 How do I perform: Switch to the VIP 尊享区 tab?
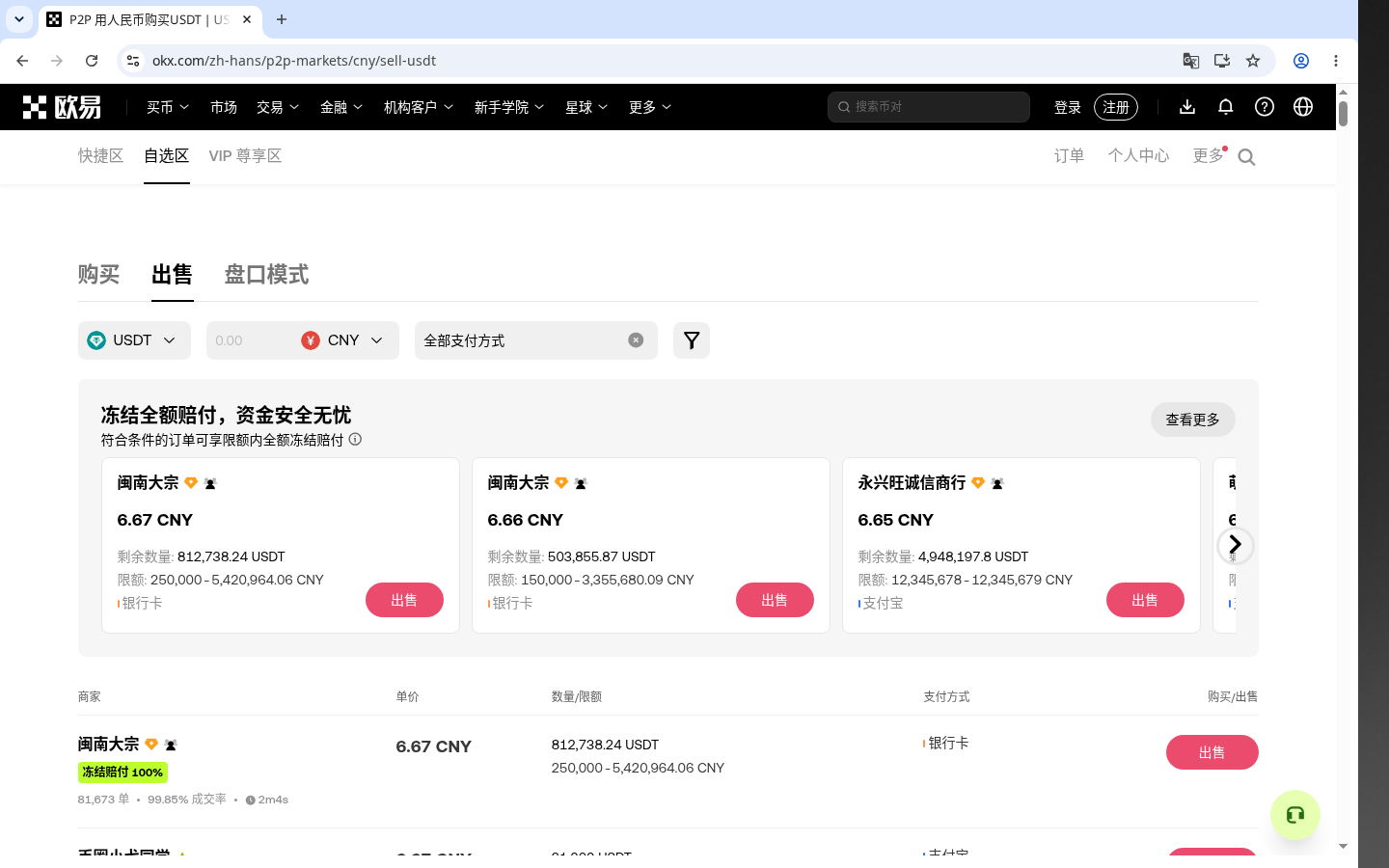tap(245, 156)
